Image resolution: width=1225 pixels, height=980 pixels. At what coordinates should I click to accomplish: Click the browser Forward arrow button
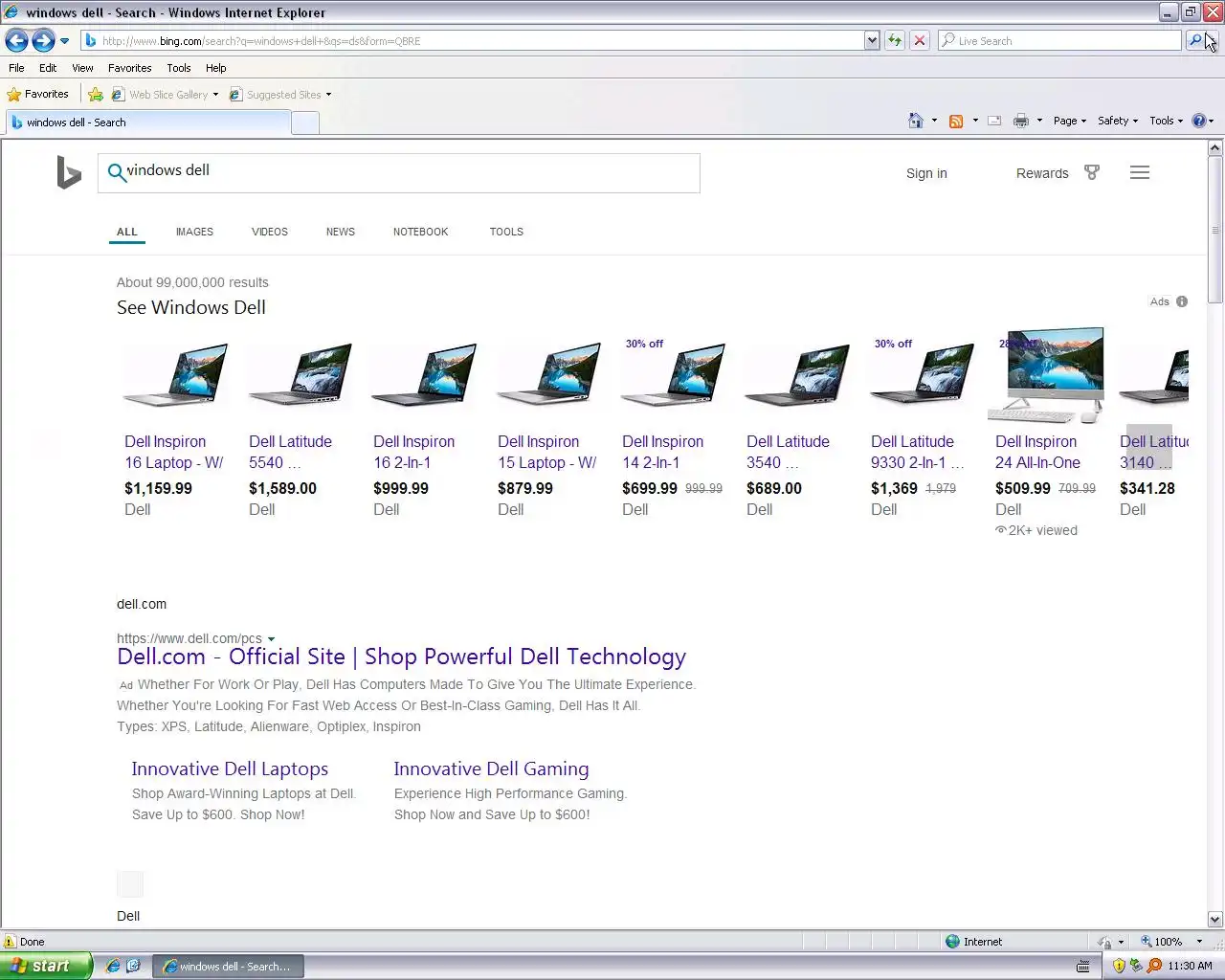pos(43,41)
